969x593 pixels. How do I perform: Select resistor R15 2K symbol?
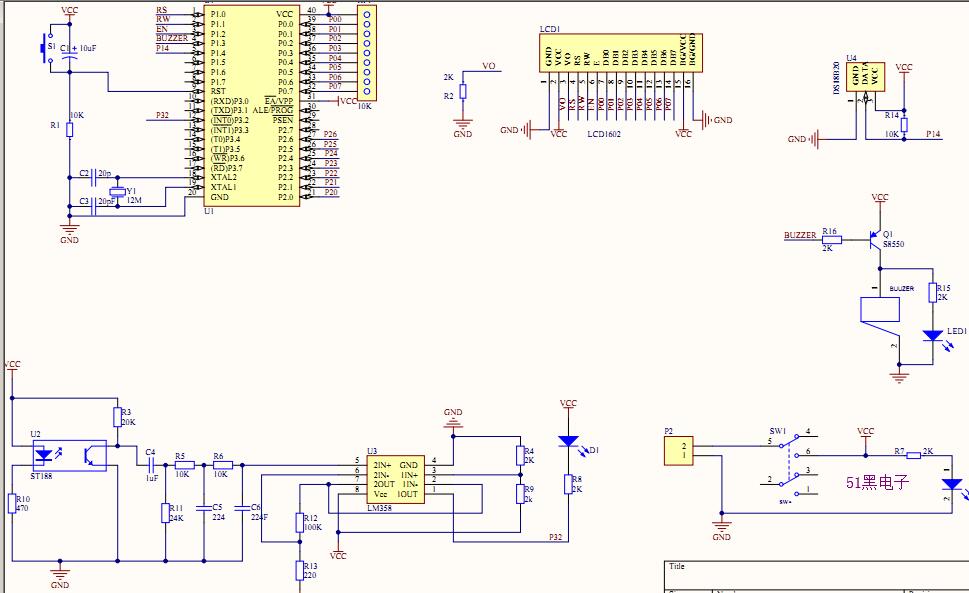tap(933, 293)
